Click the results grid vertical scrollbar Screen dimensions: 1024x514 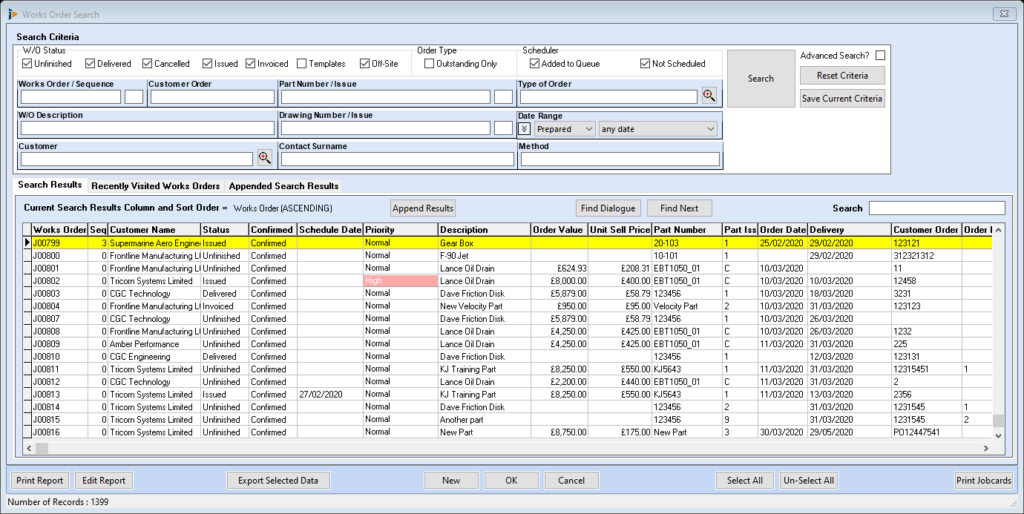[x=998, y=330]
